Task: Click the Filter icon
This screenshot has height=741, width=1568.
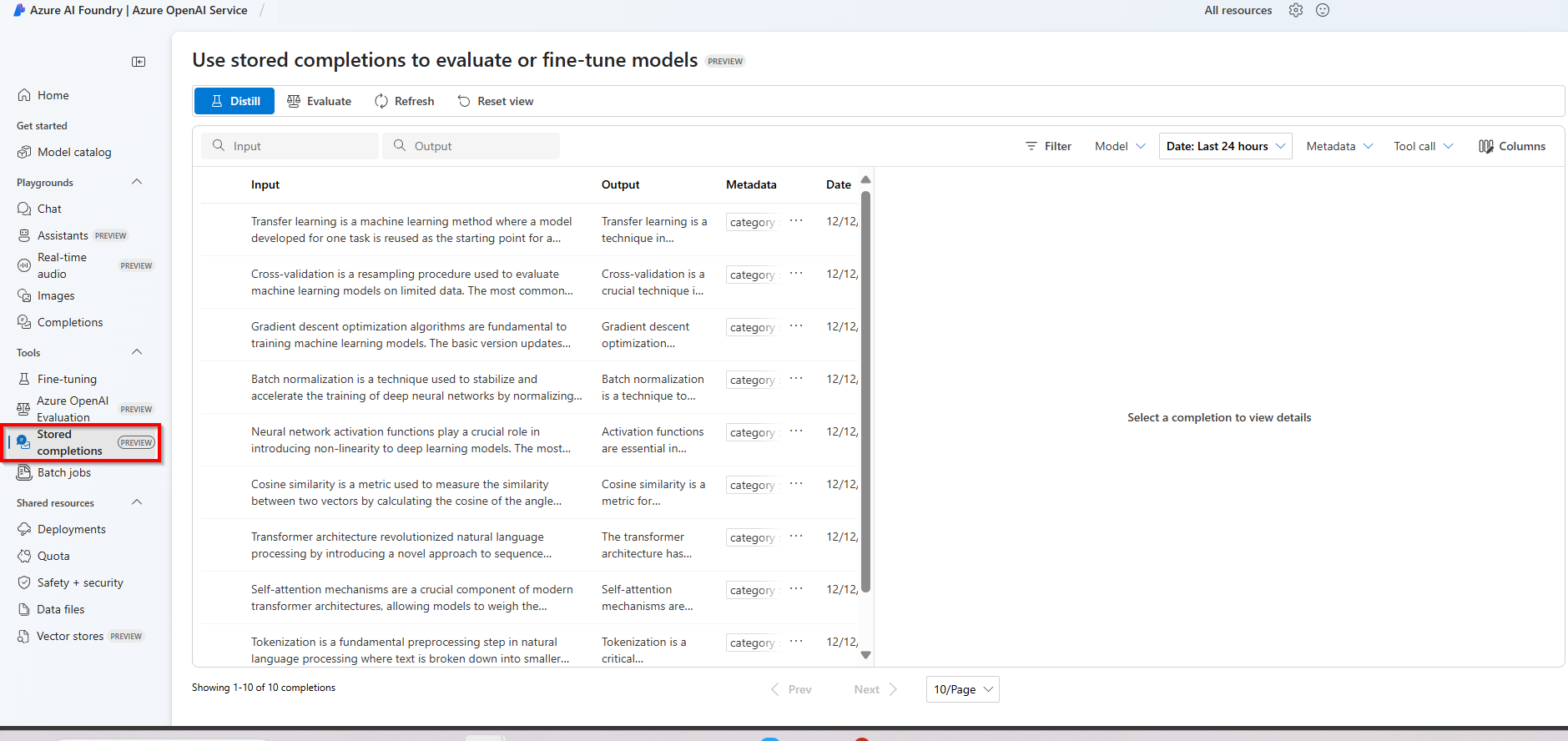Action: click(1031, 146)
